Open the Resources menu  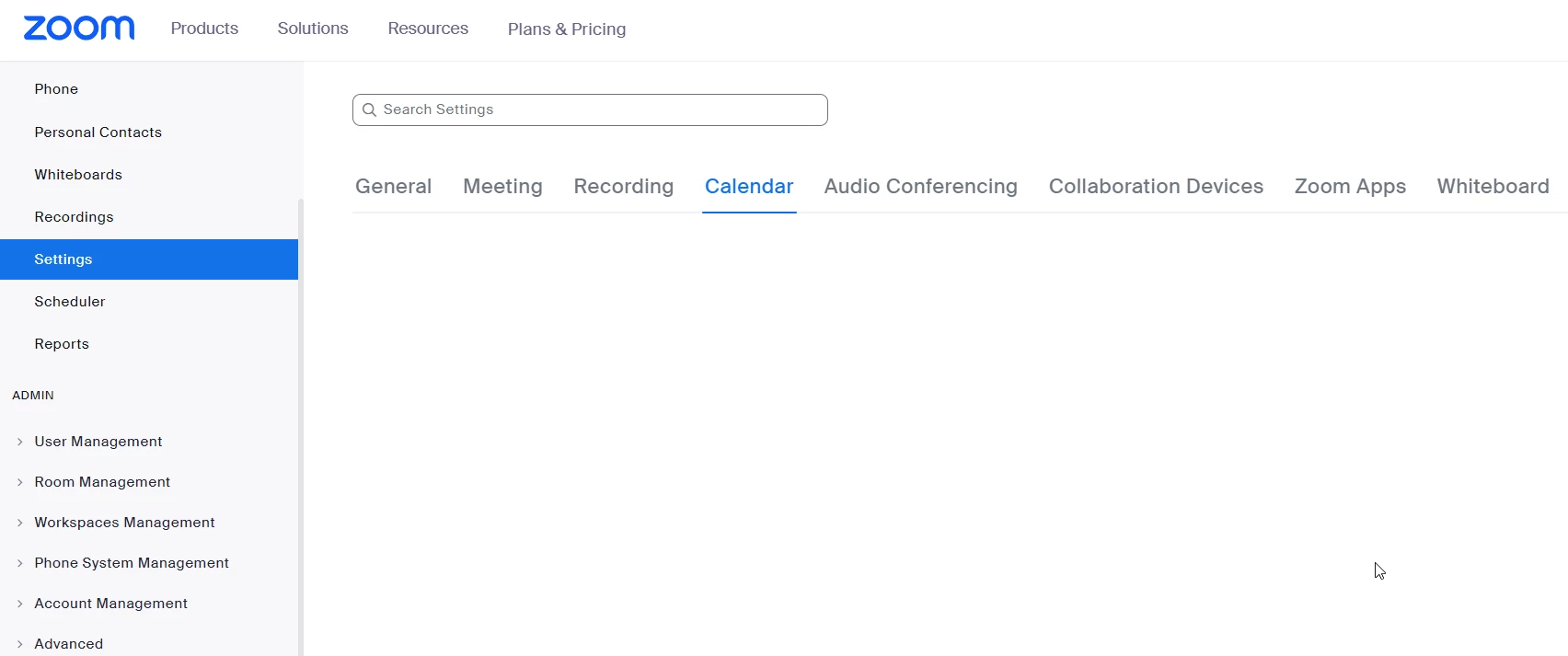[x=428, y=29]
